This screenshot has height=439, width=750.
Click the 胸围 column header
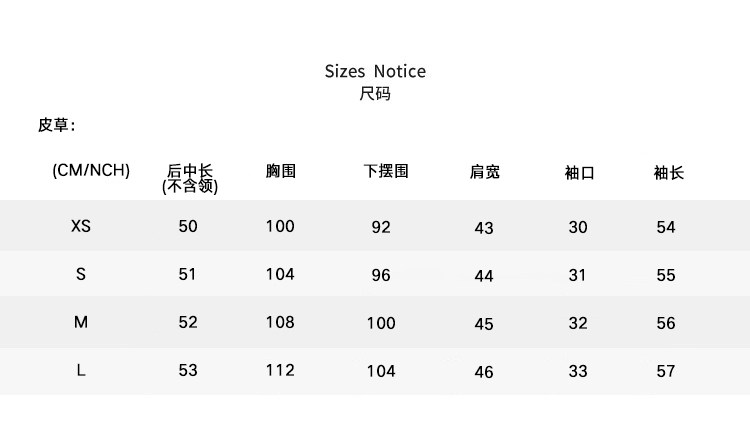coord(281,171)
